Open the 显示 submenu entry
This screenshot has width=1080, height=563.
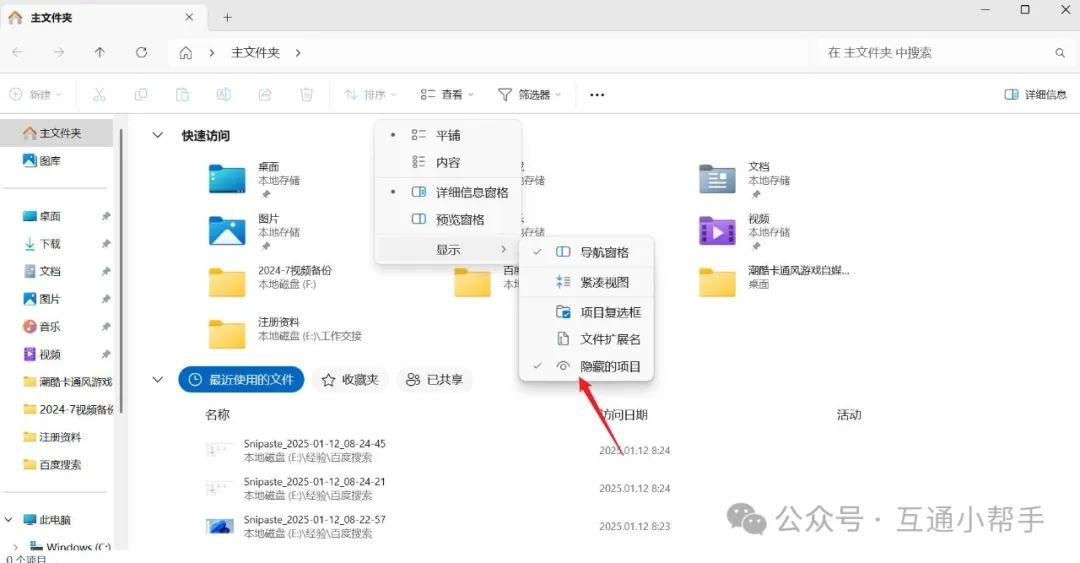[x=448, y=249]
